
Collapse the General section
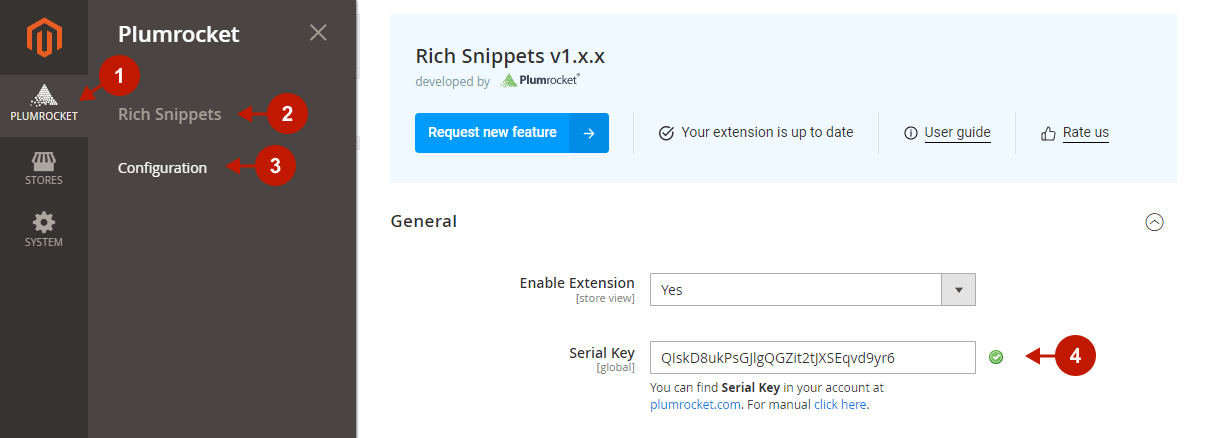point(1154,222)
